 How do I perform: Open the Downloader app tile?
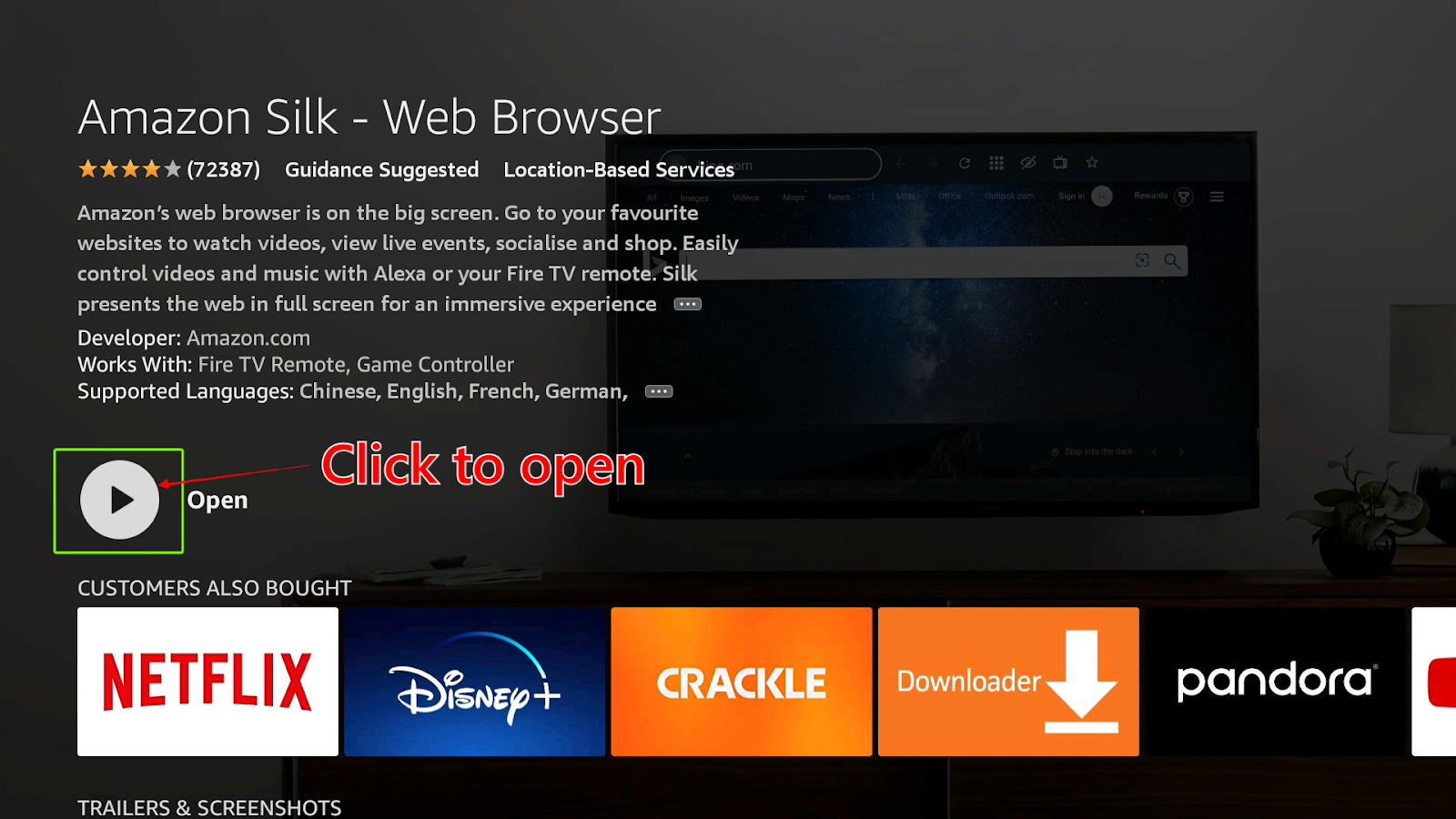(x=1008, y=682)
